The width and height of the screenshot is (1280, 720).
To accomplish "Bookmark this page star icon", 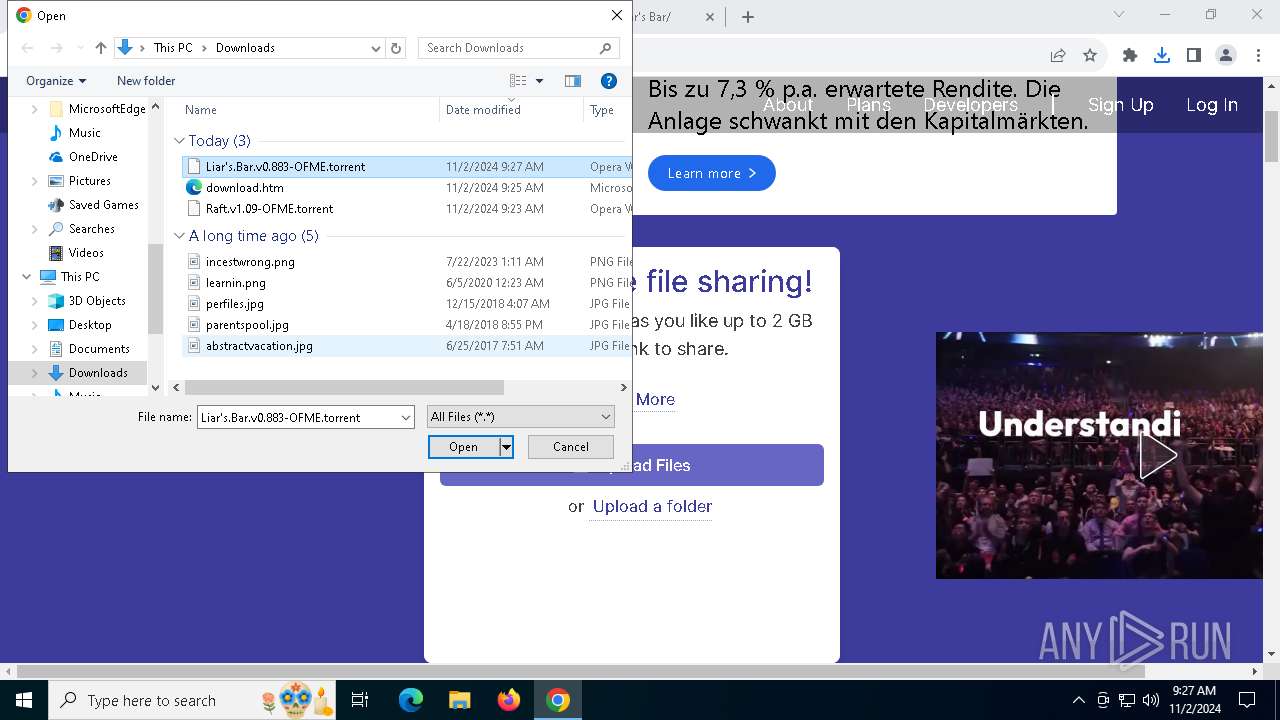I will (1090, 56).
